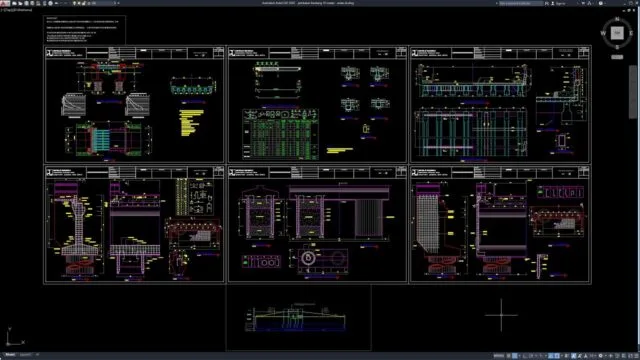Click the MODEL space button in status bar
This screenshot has height=360, width=640.
(x=499, y=356)
